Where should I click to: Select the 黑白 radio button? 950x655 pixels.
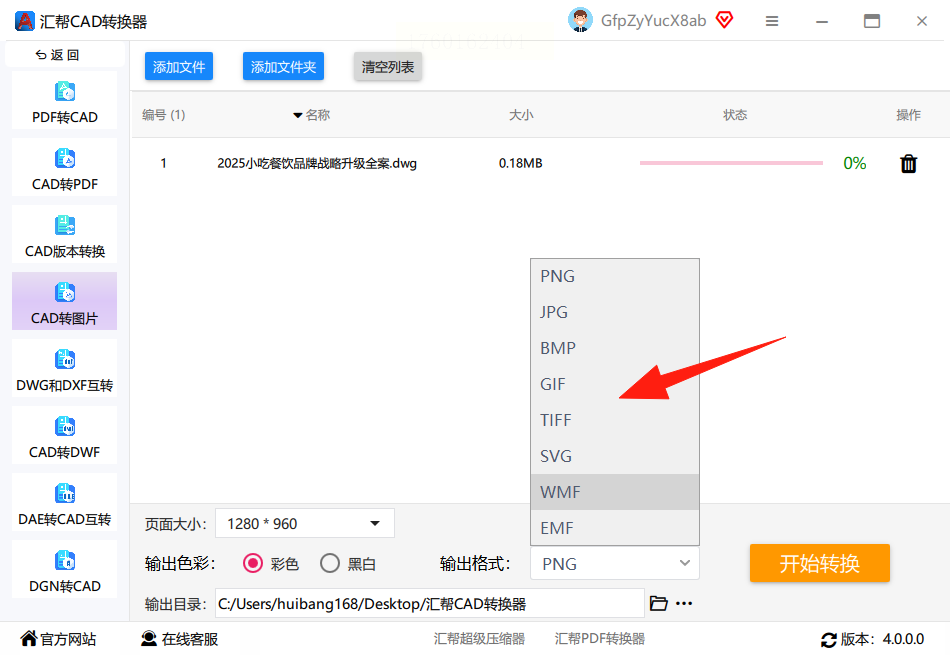coord(330,564)
